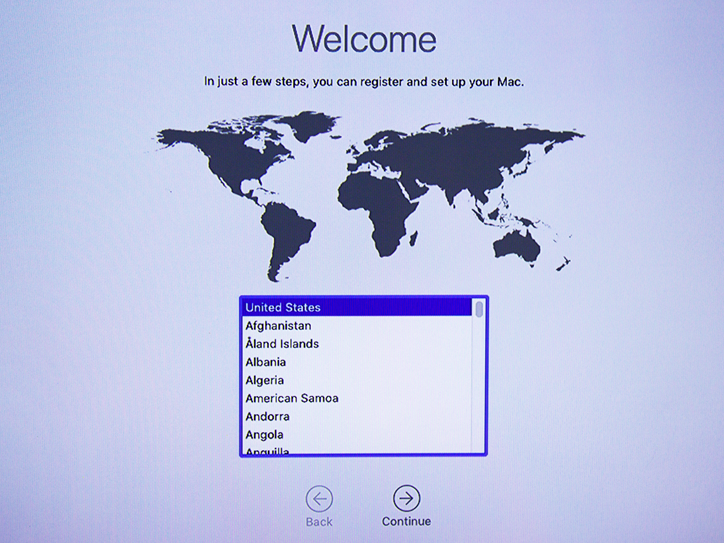Select United States in the country list
Viewport: 724px width, 543px height.
pyautogui.click(x=357, y=308)
